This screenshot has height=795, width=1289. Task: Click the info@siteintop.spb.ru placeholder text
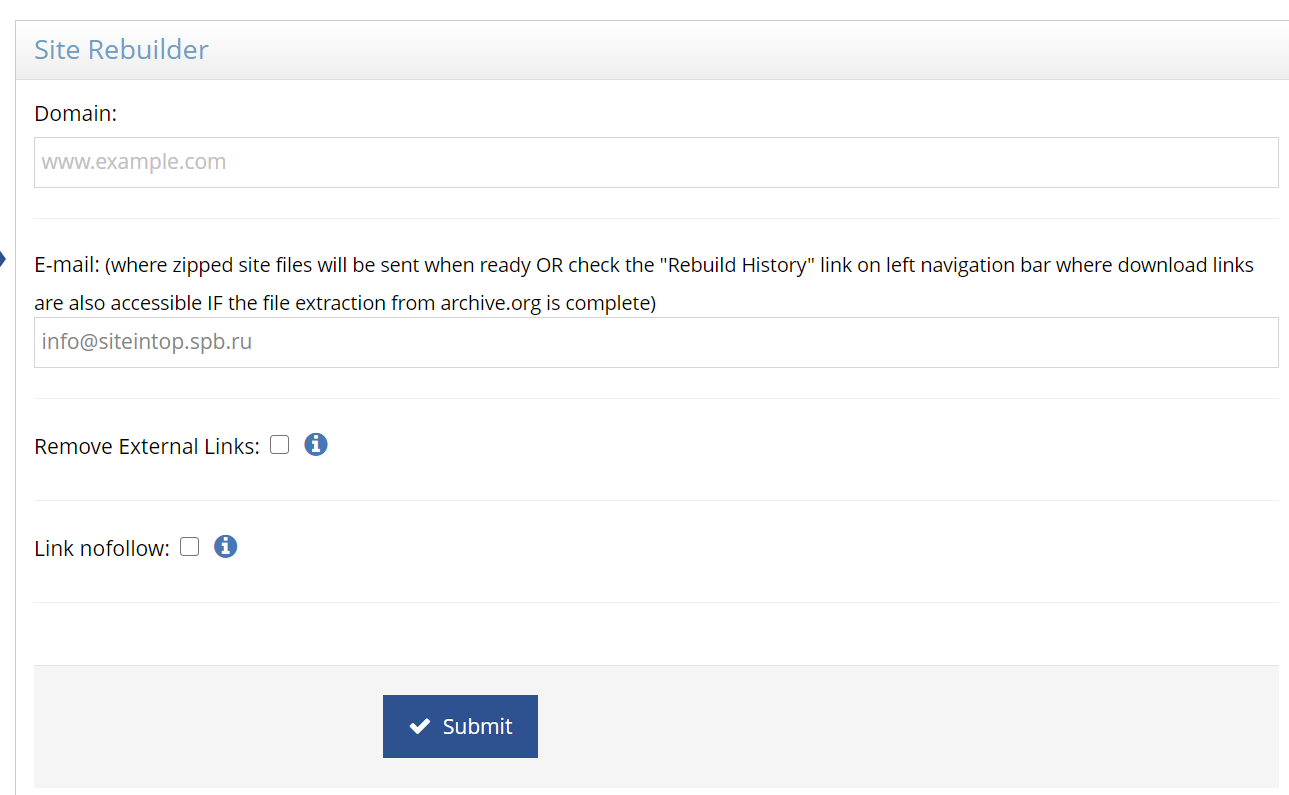(x=147, y=342)
